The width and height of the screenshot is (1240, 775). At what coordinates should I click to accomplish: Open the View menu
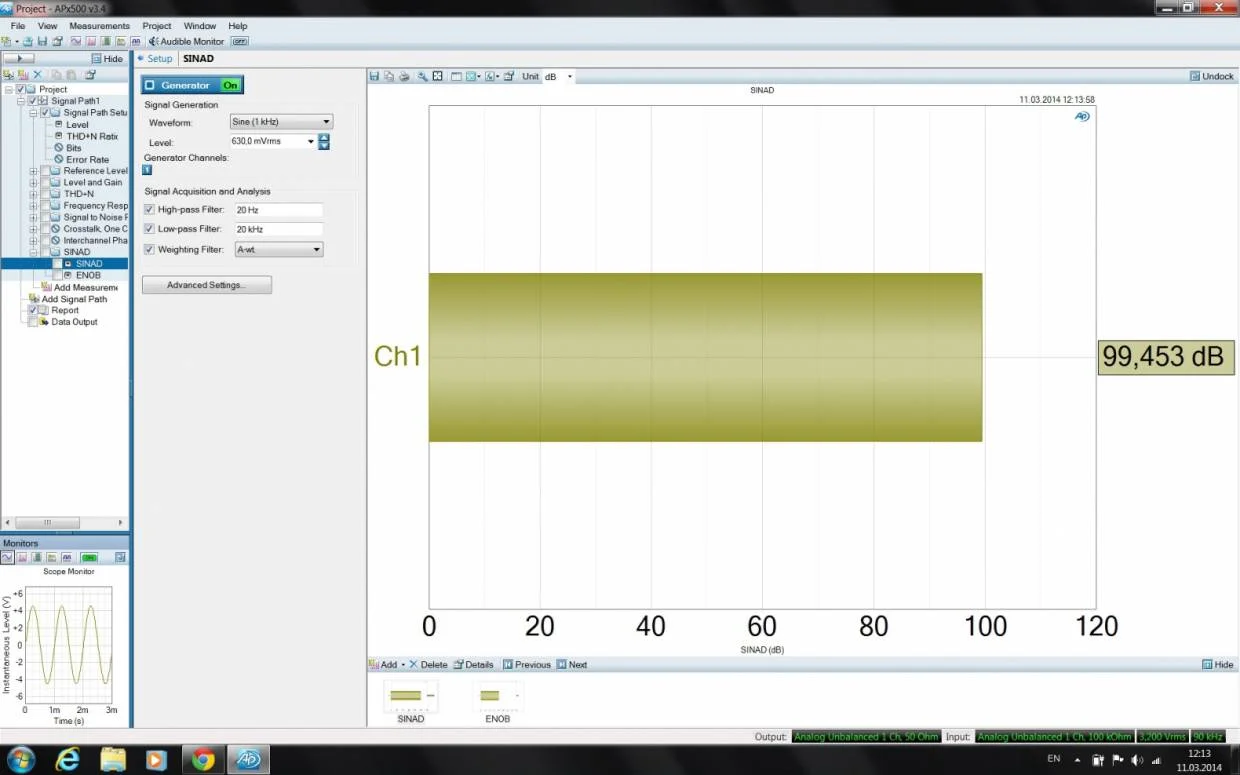pos(47,26)
